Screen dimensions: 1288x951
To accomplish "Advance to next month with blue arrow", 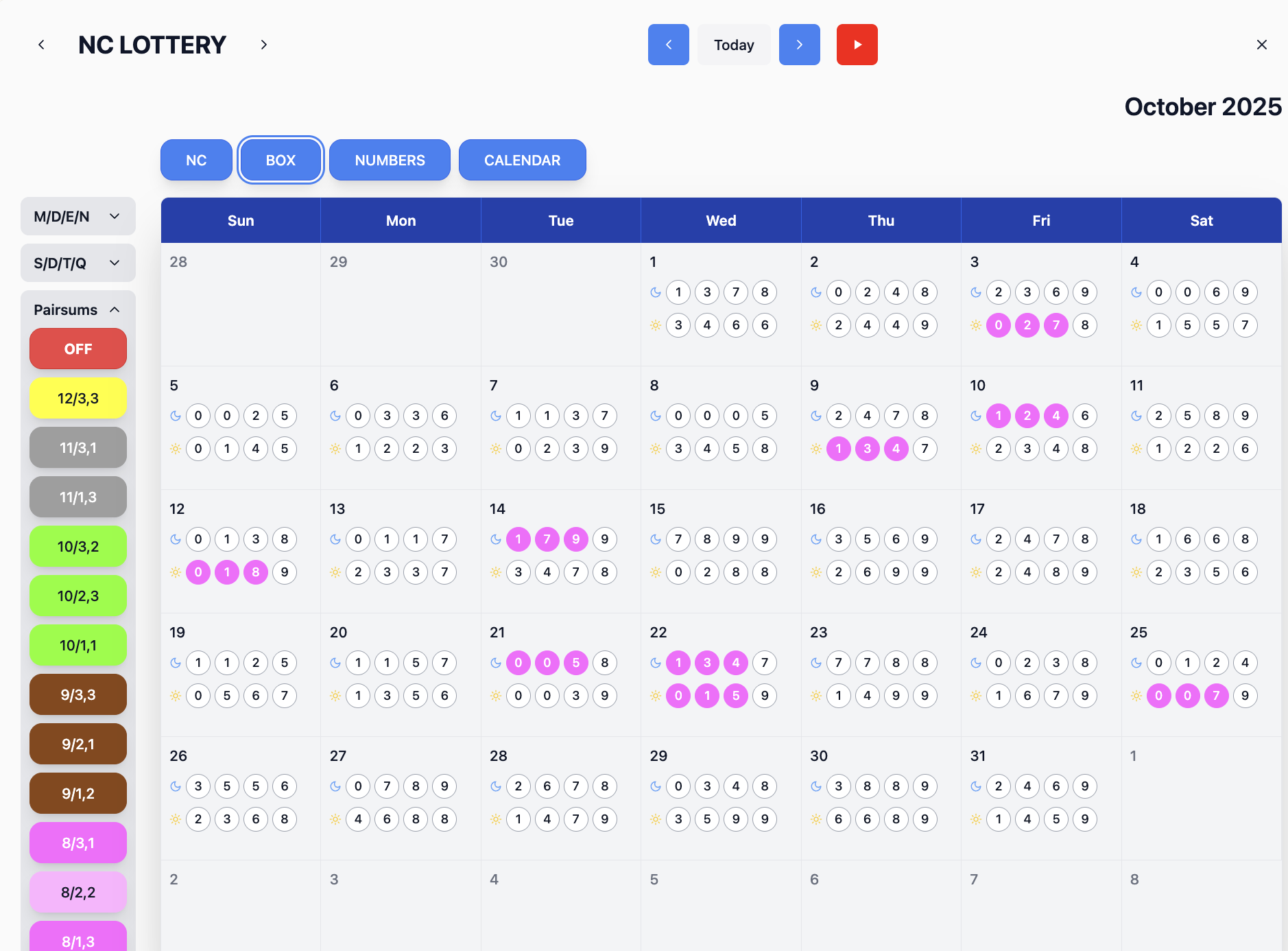I will (799, 45).
